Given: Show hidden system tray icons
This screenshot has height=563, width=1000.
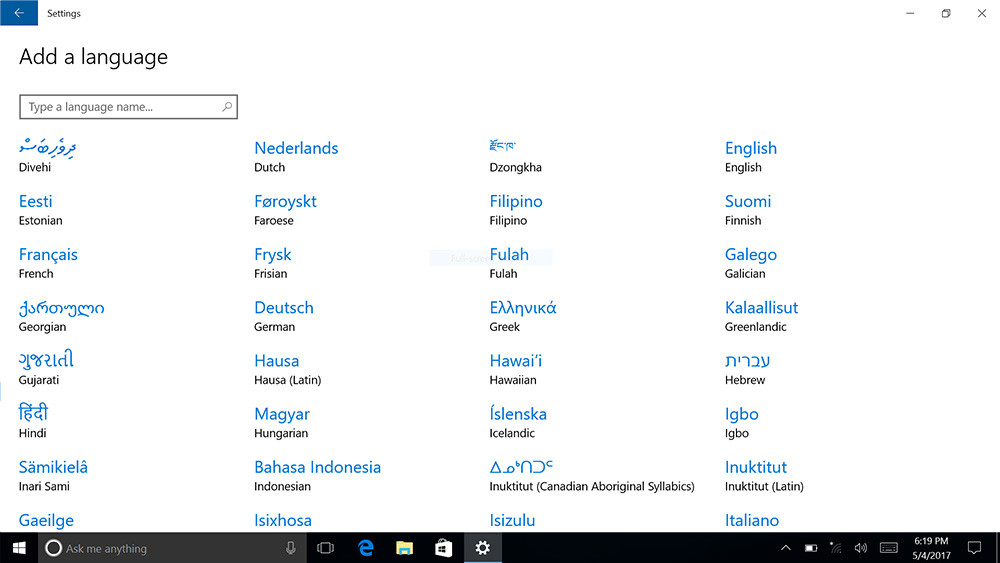Looking at the screenshot, I should 786,548.
